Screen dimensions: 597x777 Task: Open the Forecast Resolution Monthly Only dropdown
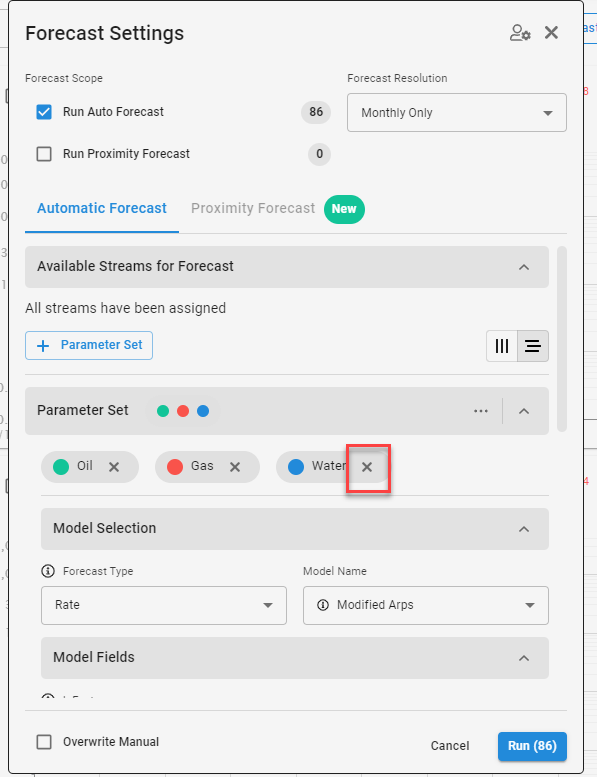[457, 112]
